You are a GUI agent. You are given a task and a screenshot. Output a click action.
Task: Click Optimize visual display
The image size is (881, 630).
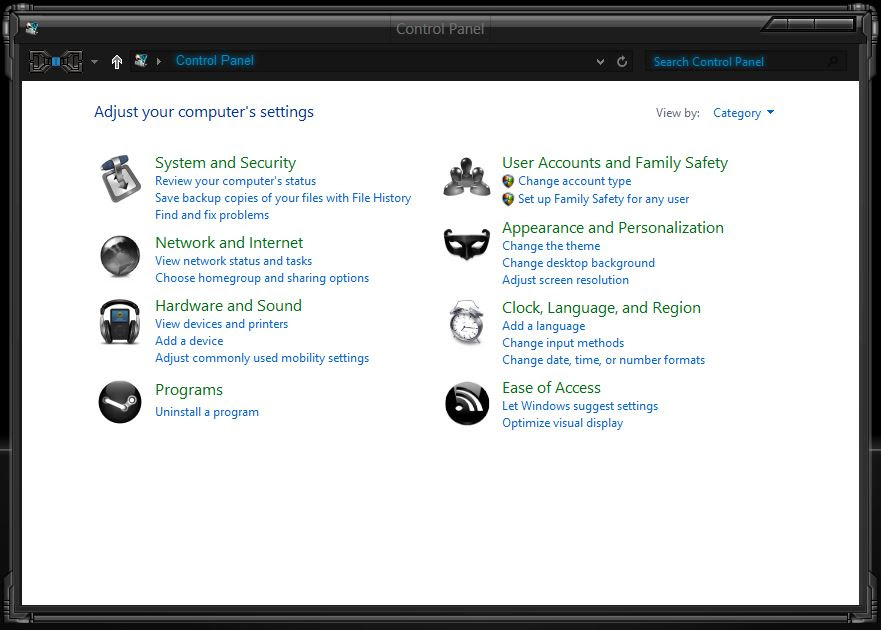point(562,423)
